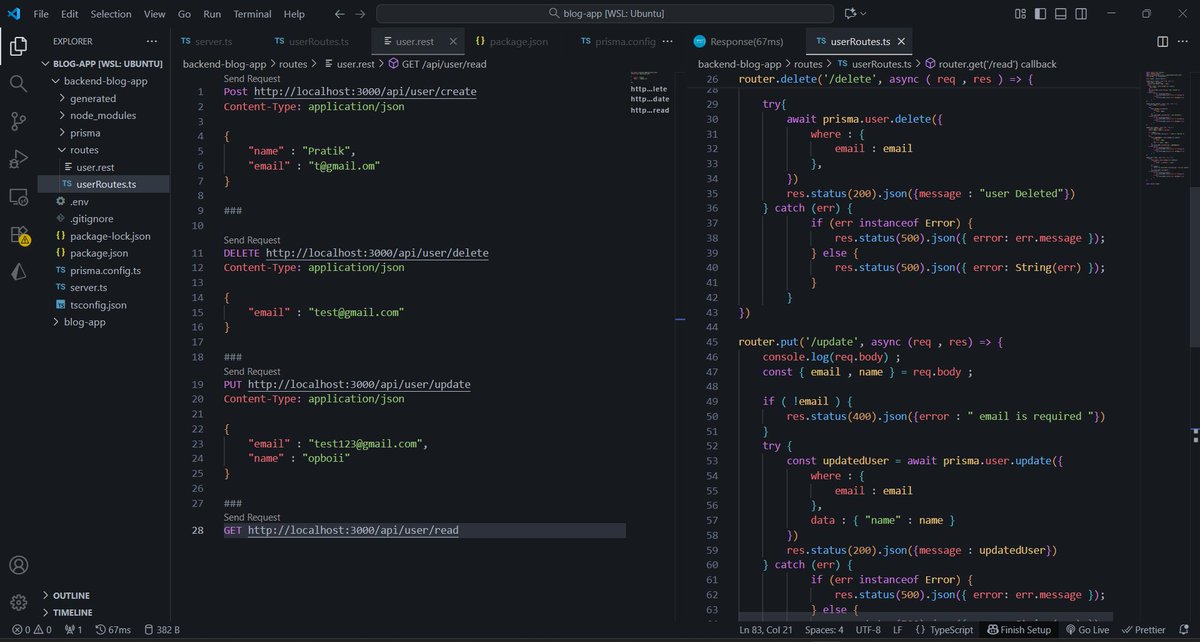Switch to the Response(67ms) tab
1200x642 pixels.
(x=745, y=42)
